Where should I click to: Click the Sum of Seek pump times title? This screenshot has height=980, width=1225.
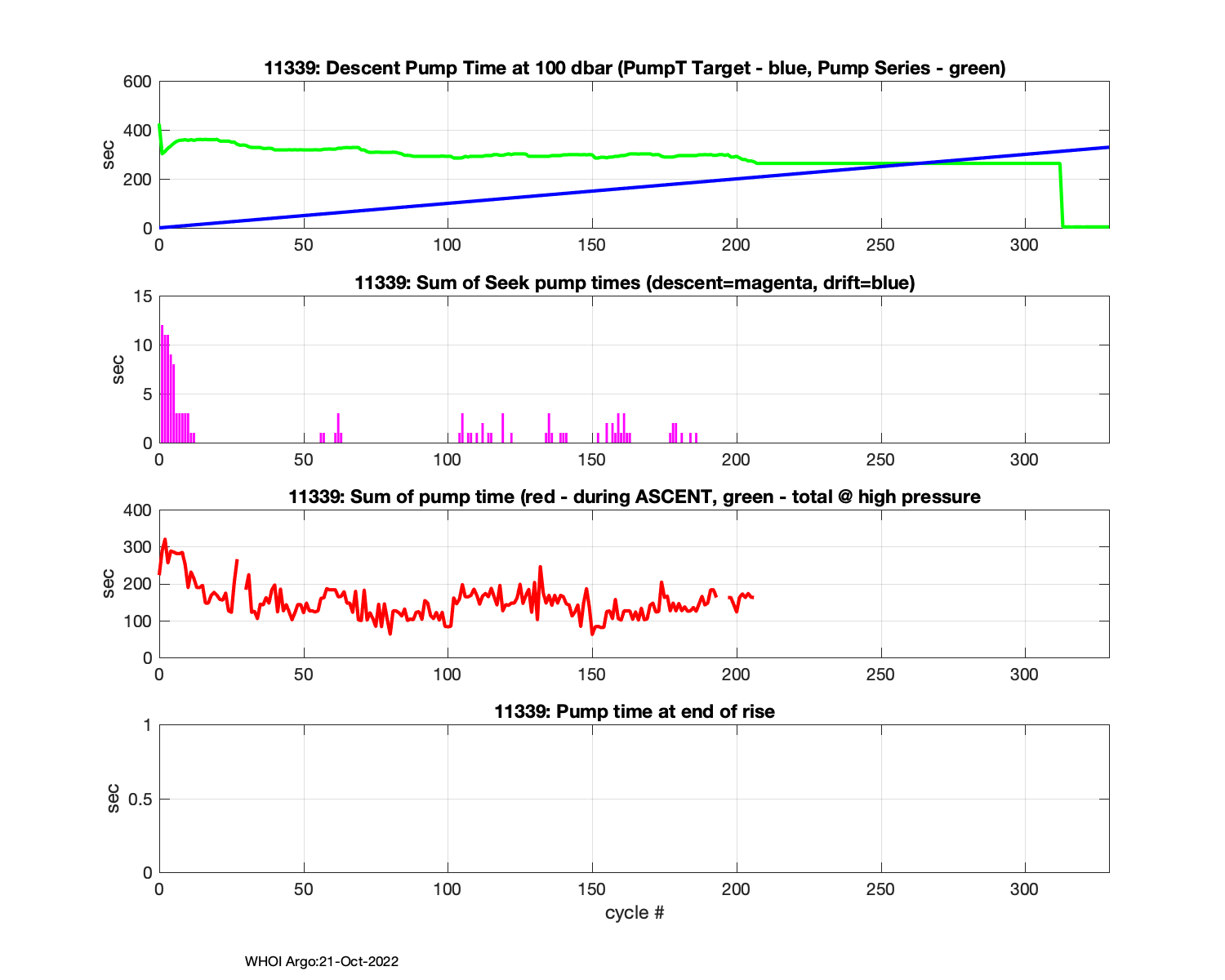pos(634,283)
